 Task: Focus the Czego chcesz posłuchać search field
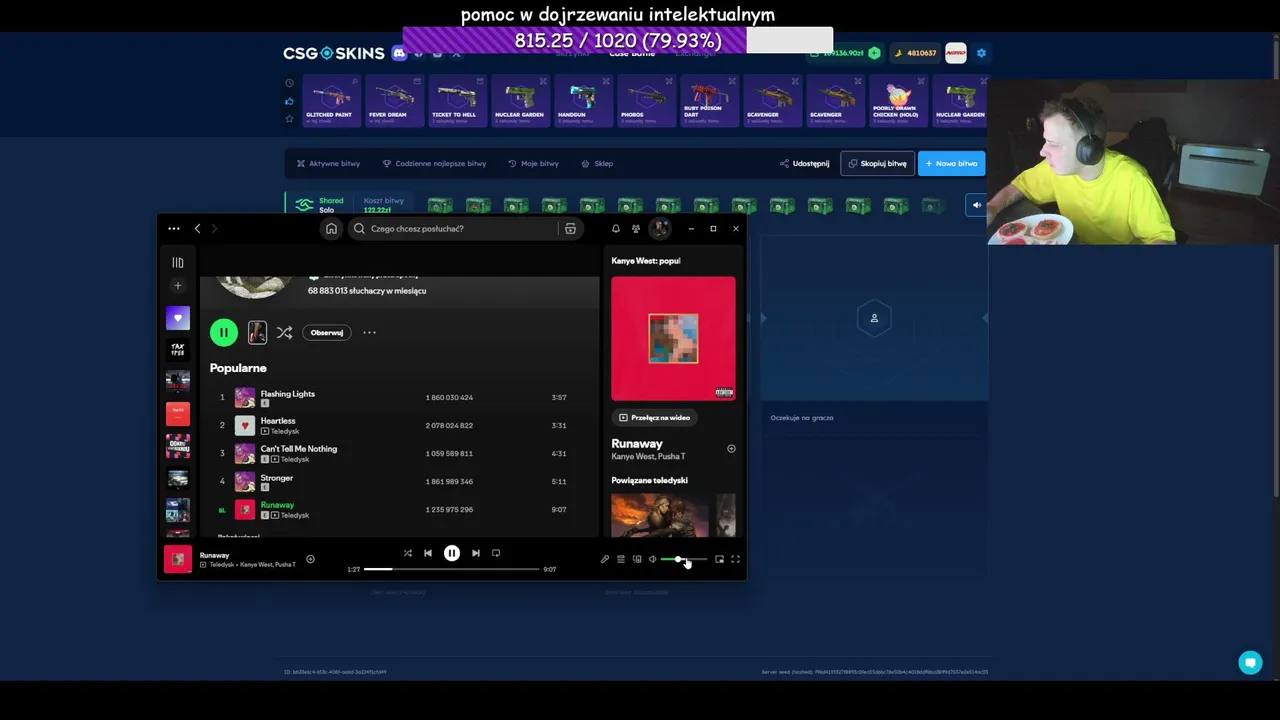coord(455,229)
